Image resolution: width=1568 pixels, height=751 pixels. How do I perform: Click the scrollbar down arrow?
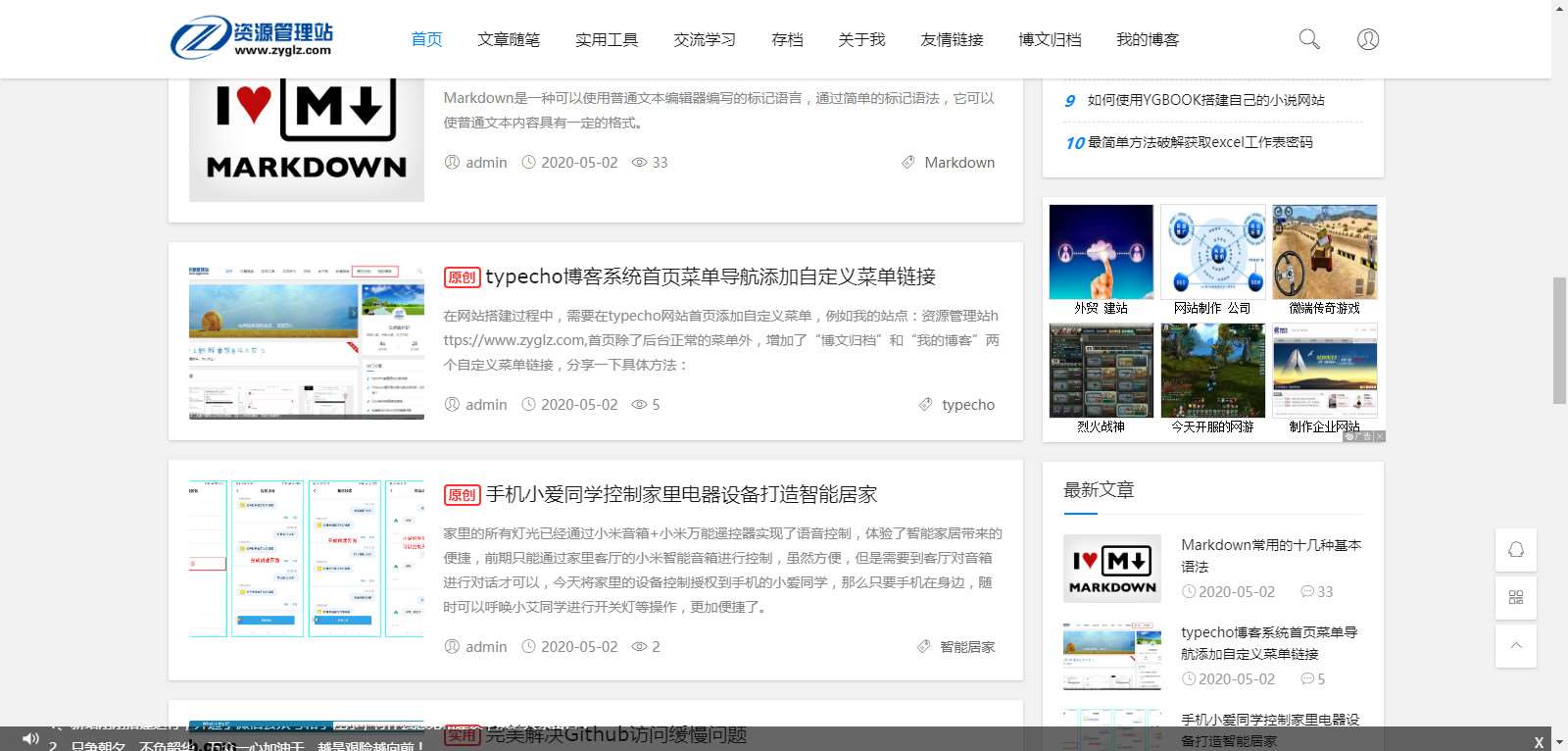click(x=1559, y=743)
